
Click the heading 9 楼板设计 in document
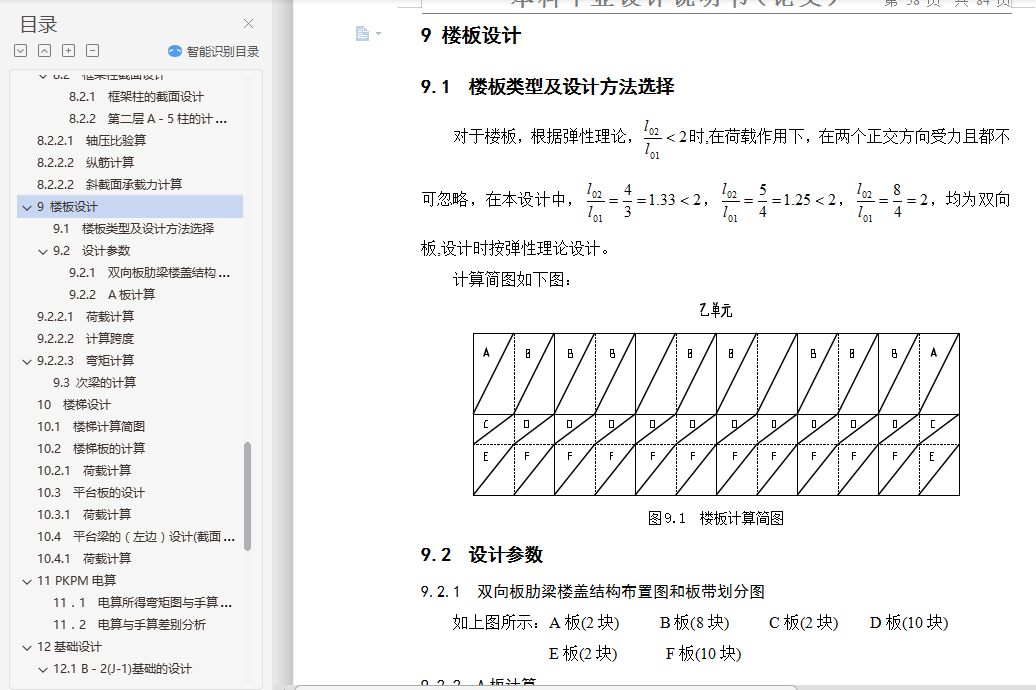[470, 36]
